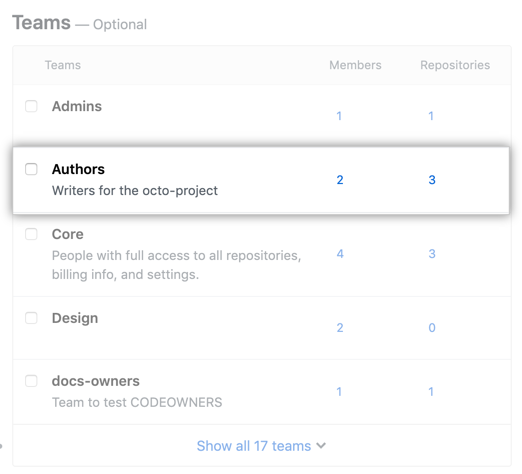Viewport: 522px width, 474px height.
Task: Open docs-owners members count link
Action: pos(339,392)
